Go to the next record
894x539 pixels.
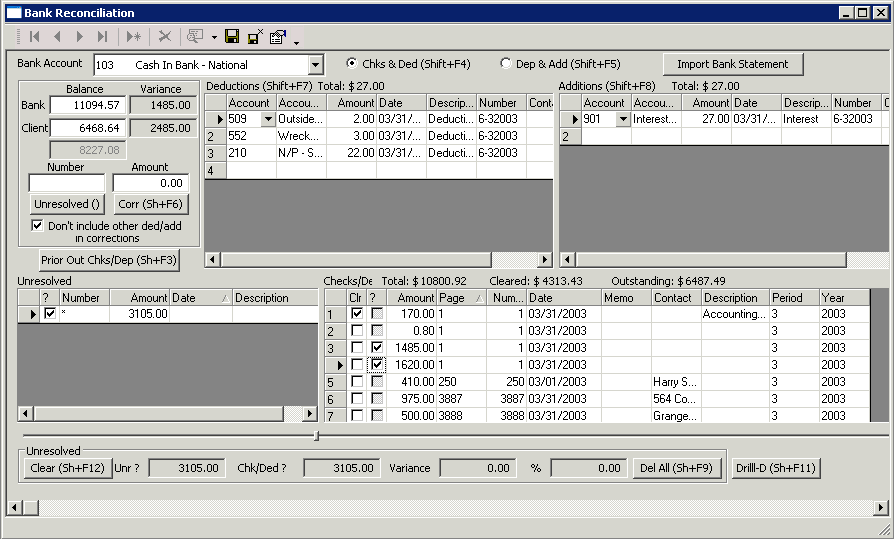coord(79,37)
